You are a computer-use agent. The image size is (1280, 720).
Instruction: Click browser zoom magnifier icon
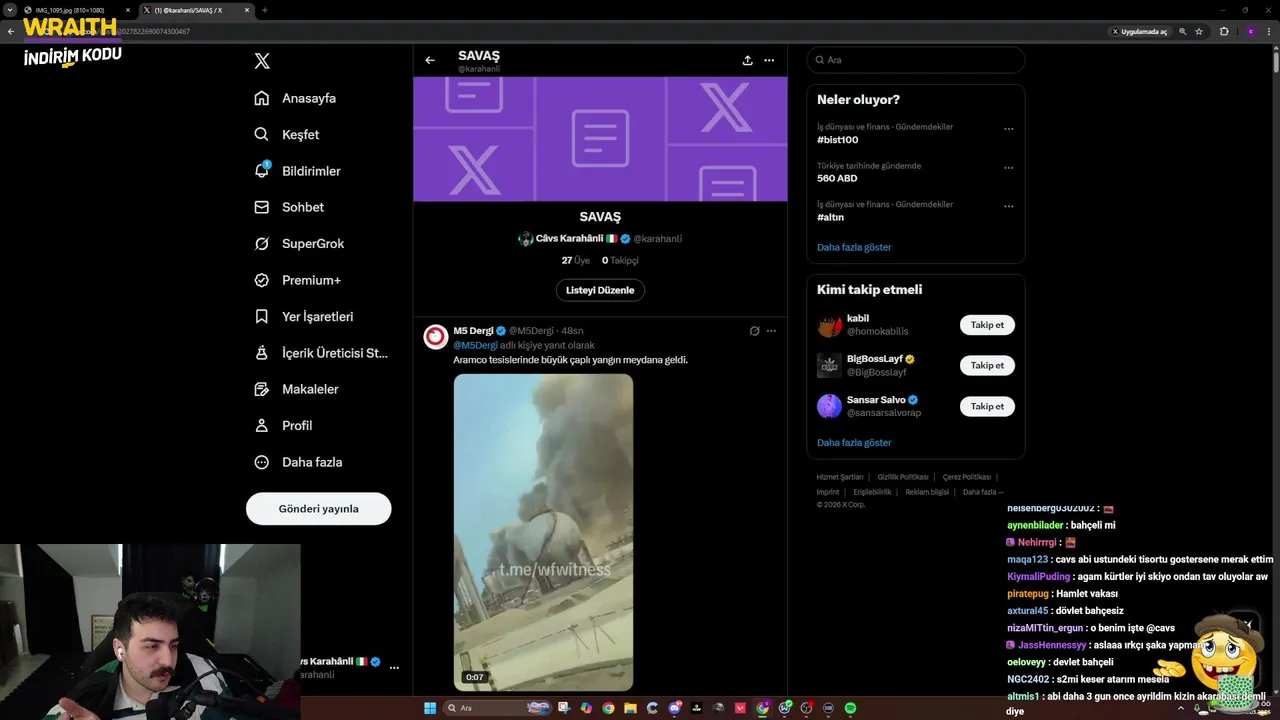1183,31
